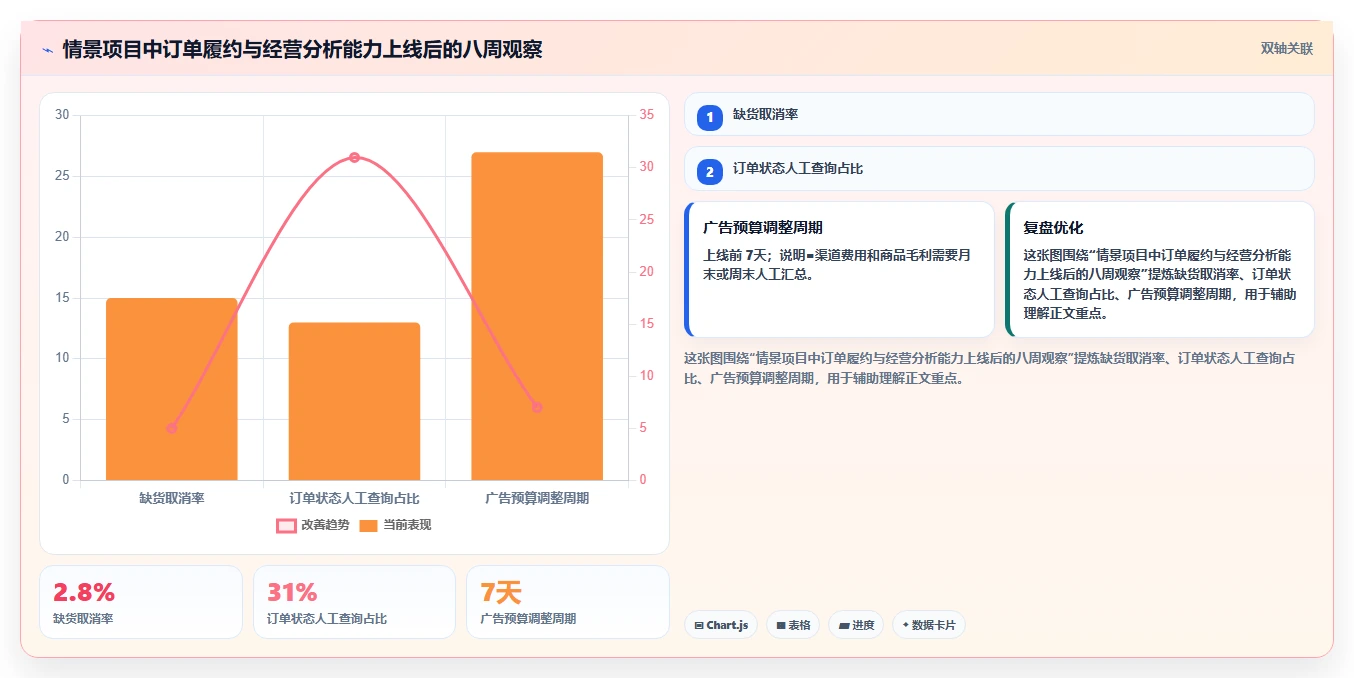Click the 广告预算调整周期 x-axis label
This screenshot has height=678, width=1354.
(537, 497)
